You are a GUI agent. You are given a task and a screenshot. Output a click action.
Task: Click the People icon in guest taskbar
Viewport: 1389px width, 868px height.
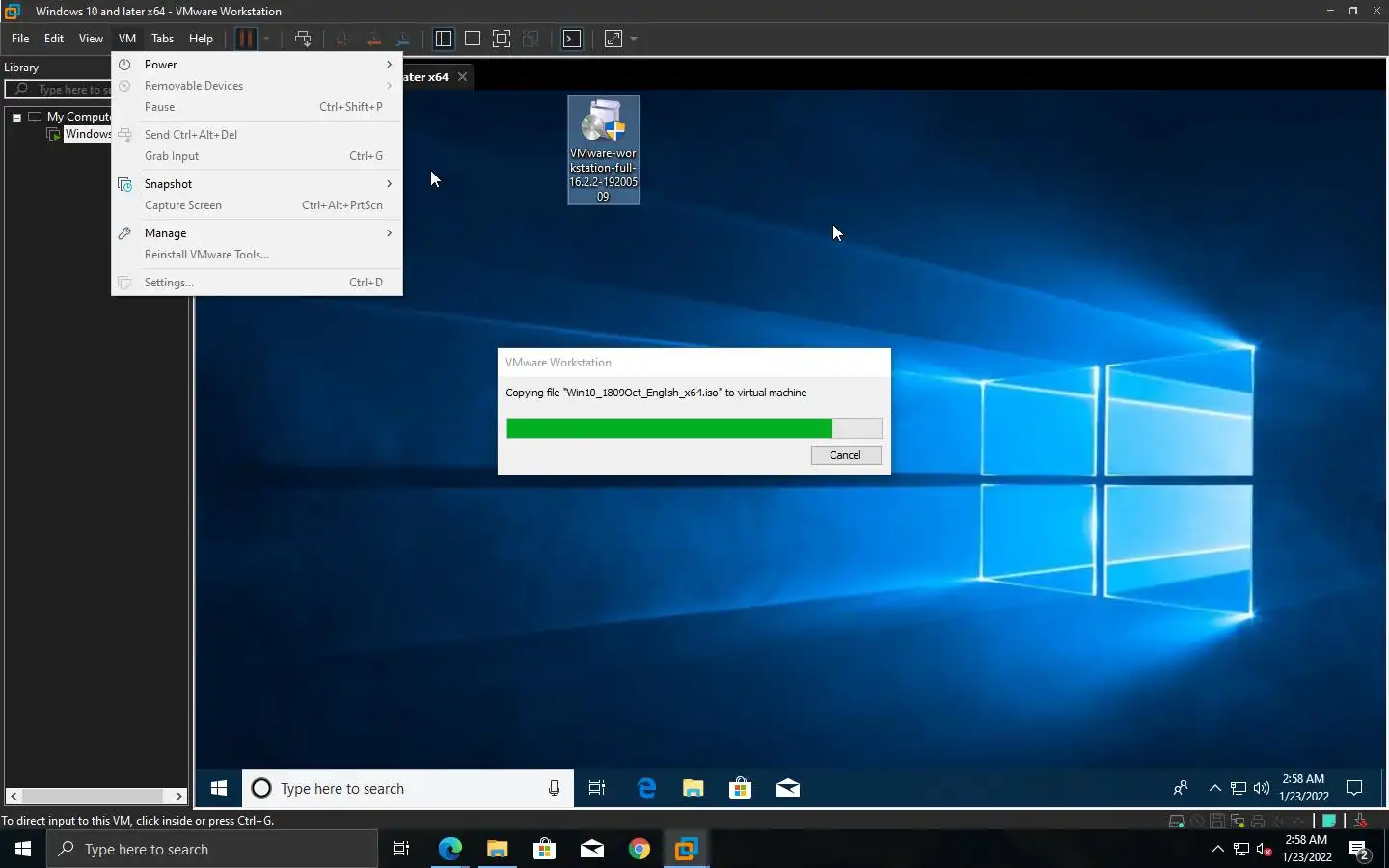pyautogui.click(x=1181, y=789)
